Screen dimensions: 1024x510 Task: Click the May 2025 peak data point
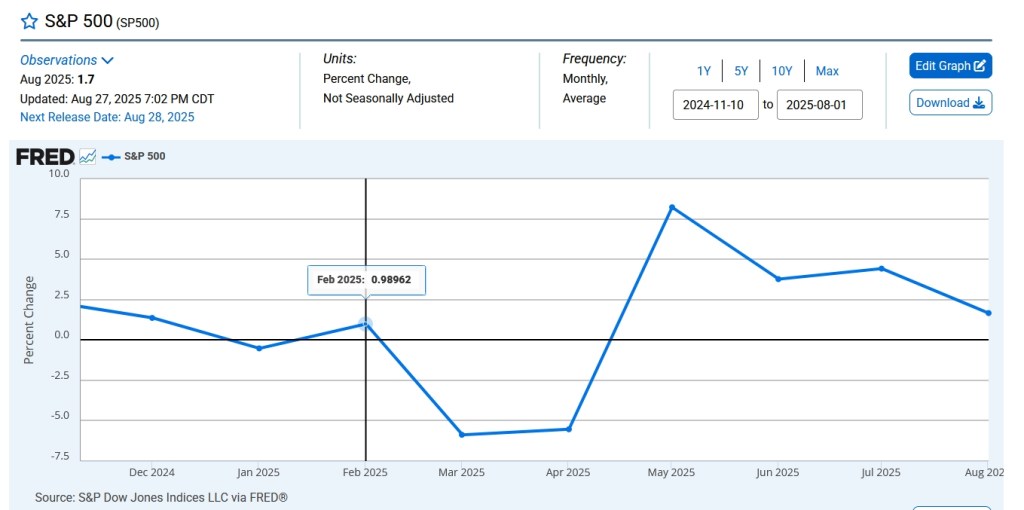(672, 207)
